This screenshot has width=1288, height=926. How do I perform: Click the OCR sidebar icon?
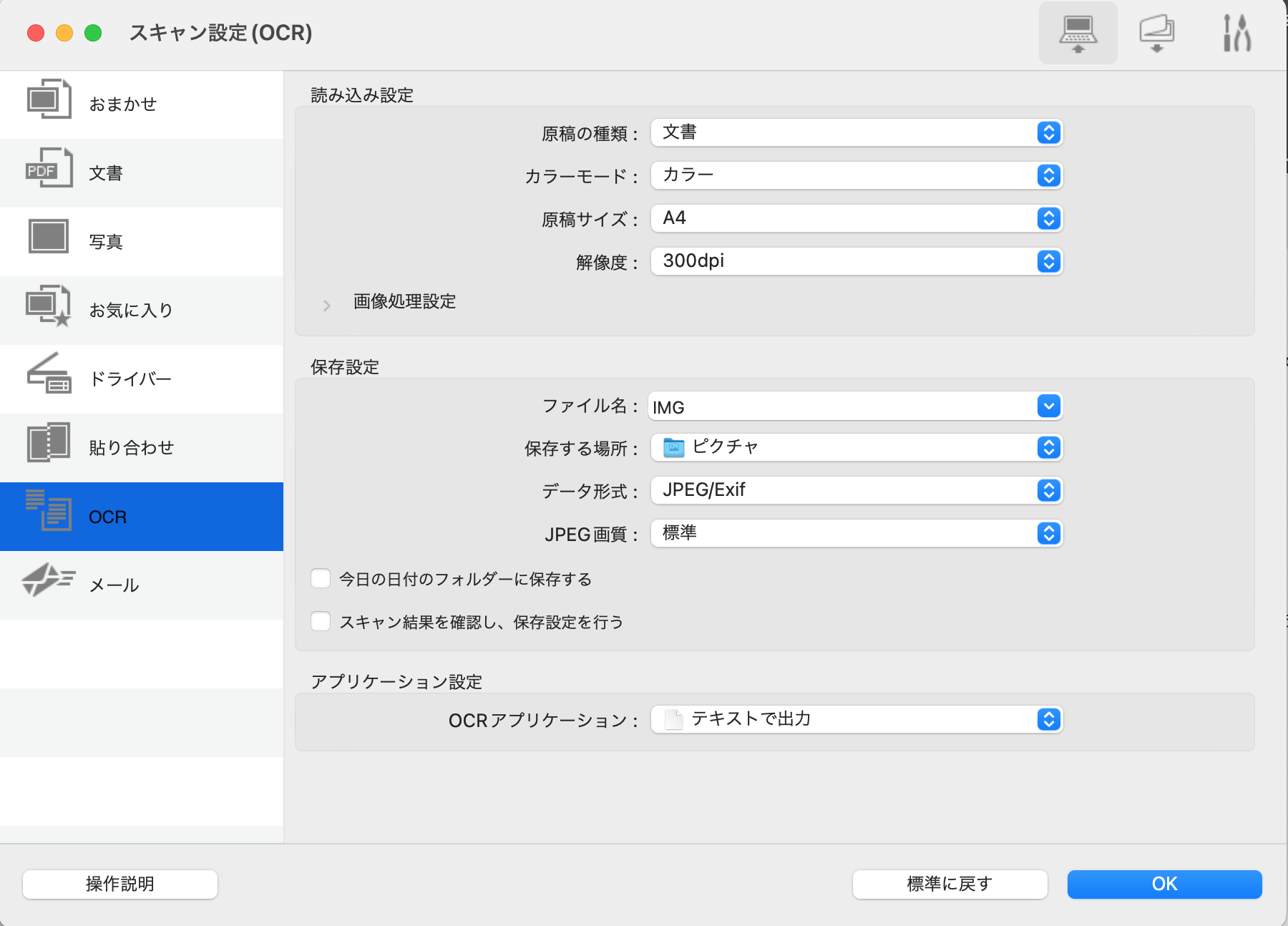[49, 510]
